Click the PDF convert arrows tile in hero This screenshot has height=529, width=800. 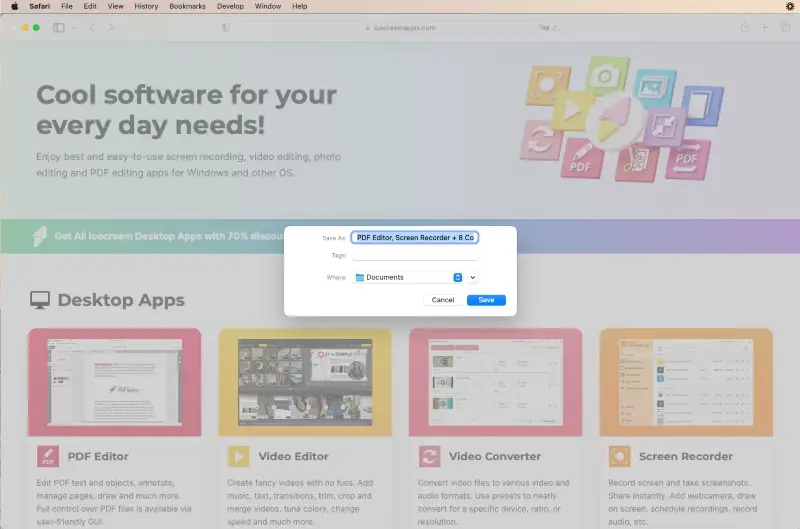click(x=688, y=159)
